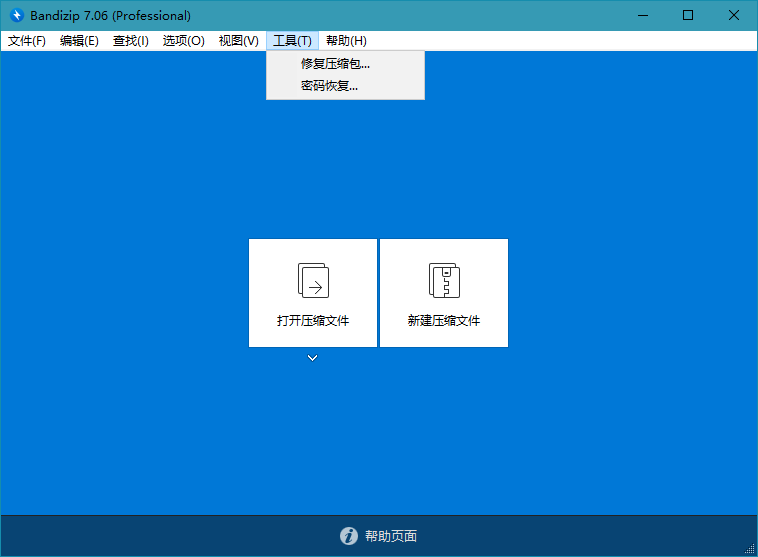Click the open archive folder-arrow icon

pos(313,280)
